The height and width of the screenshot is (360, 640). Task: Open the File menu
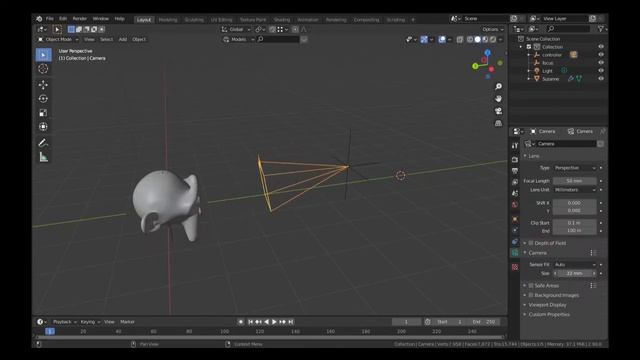coord(50,19)
